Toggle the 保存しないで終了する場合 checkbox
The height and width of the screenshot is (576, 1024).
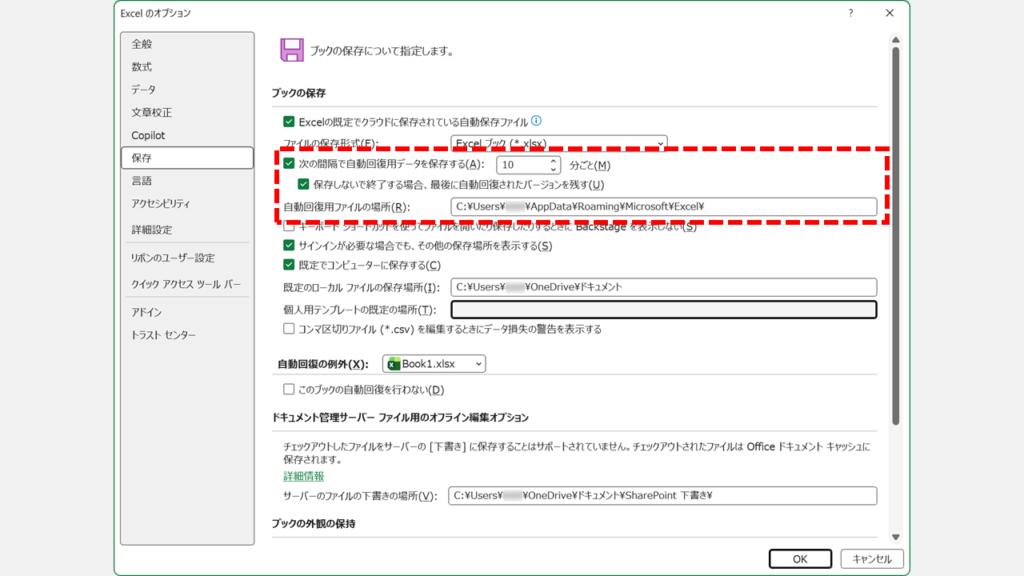tap(303, 184)
